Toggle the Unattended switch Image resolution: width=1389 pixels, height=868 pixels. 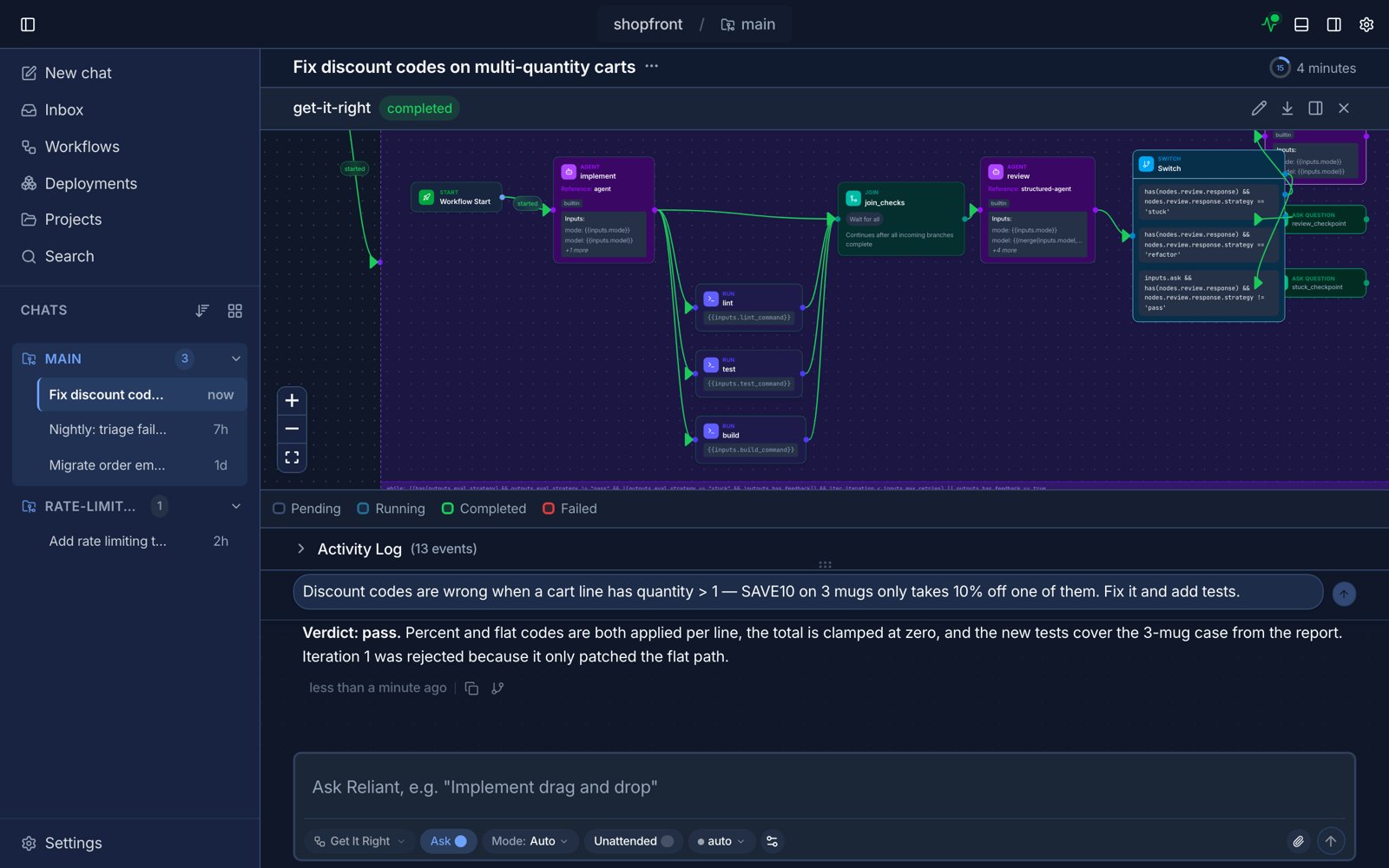(634, 841)
